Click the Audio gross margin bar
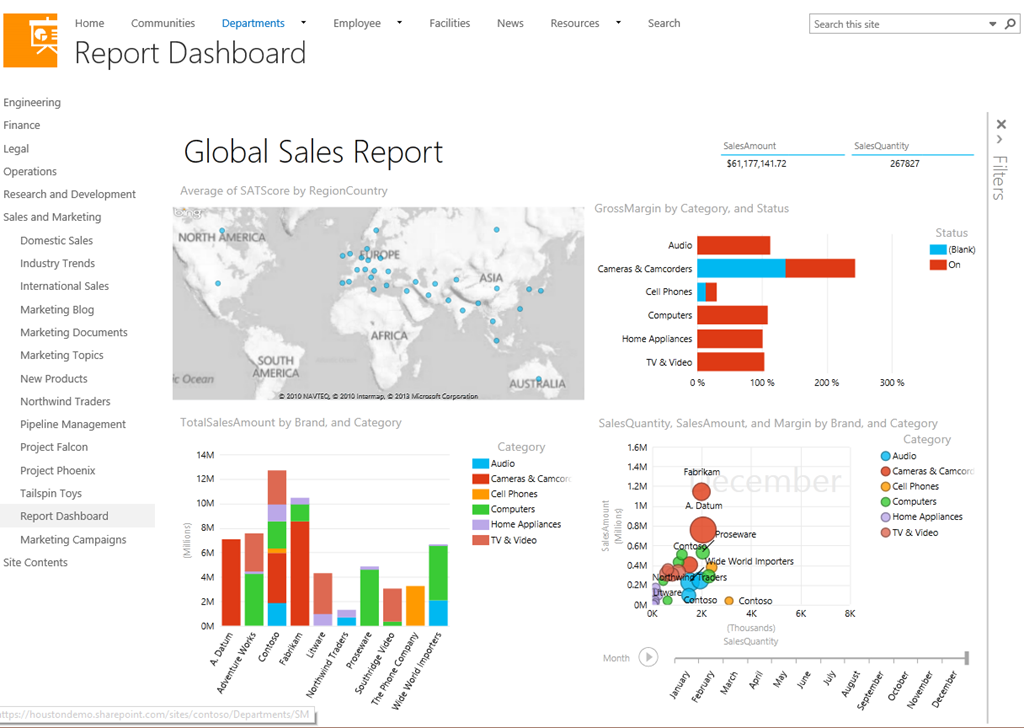Image resolution: width=1024 pixels, height=728 pixels. pyautogui.click(x=733, y=245)
